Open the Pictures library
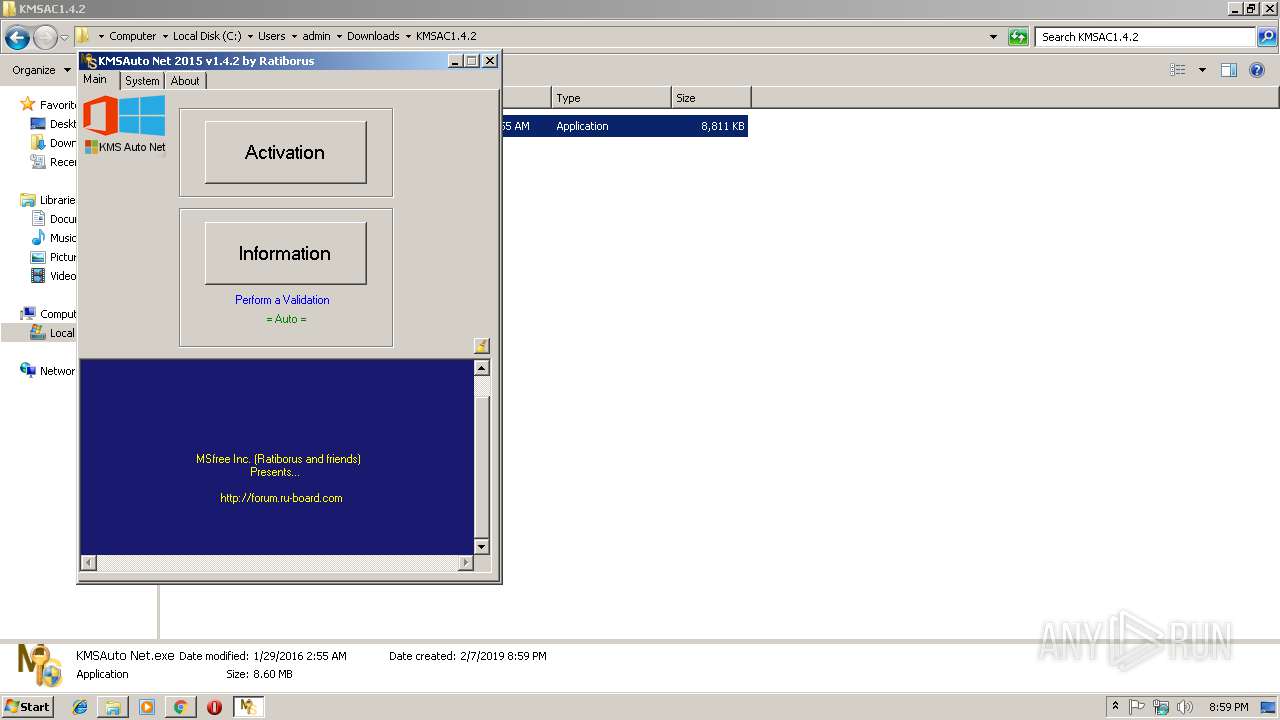Viewport: 1280px width, 720px height. click(54, 257)
